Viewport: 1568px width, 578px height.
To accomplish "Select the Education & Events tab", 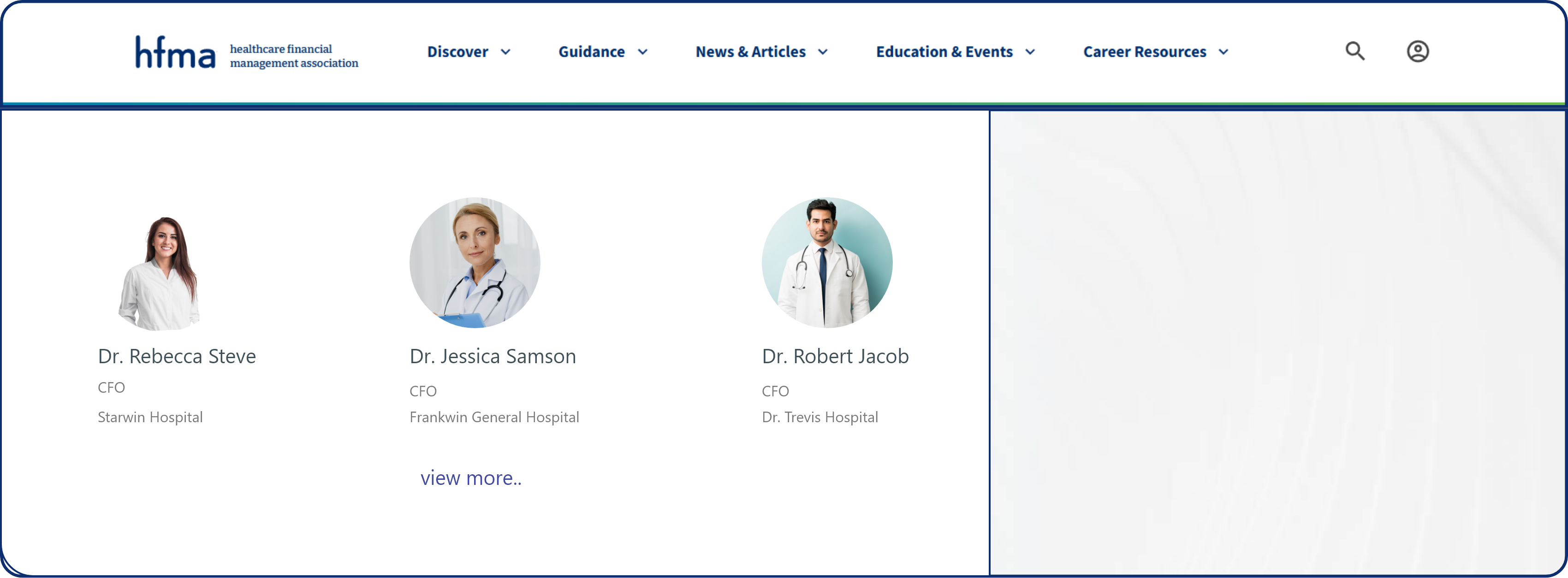I will pyautogui.click(x=956, y=52).
